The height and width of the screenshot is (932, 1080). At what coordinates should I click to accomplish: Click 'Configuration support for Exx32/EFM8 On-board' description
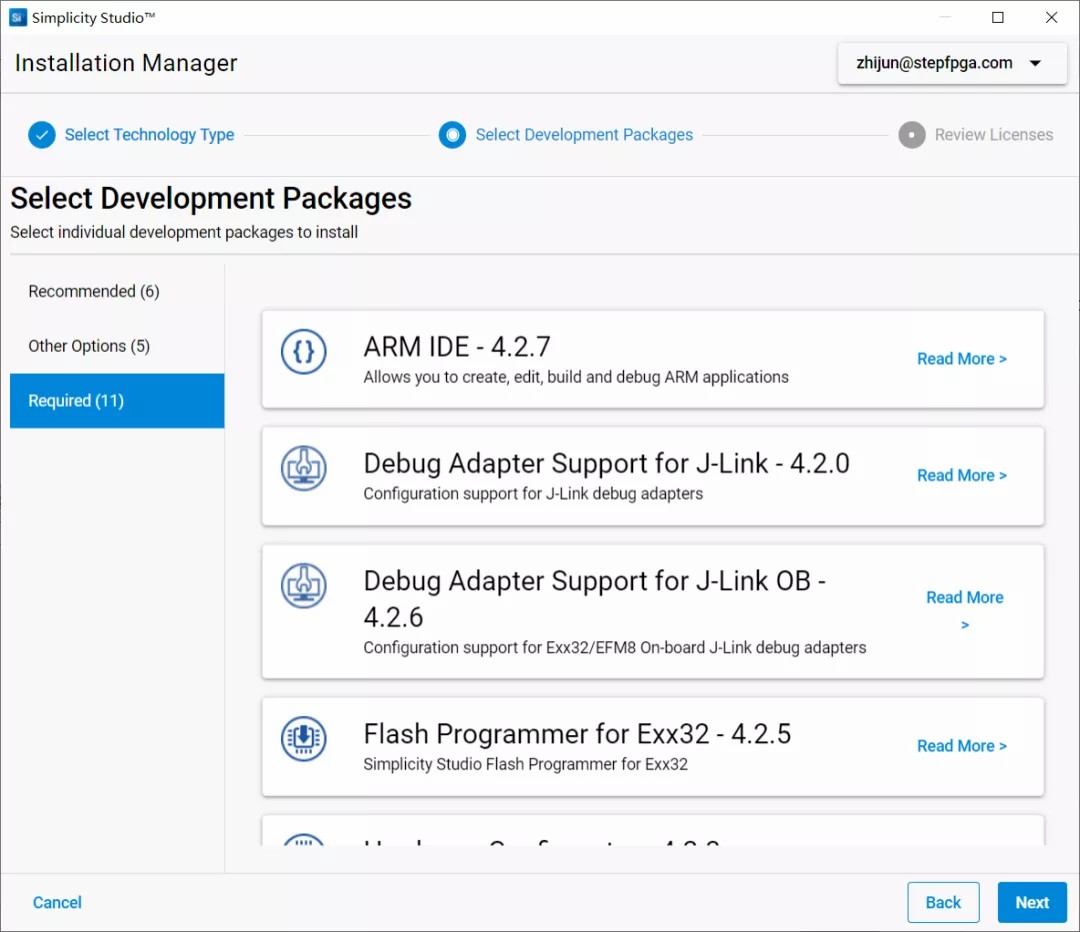click(x=614, y=648)
